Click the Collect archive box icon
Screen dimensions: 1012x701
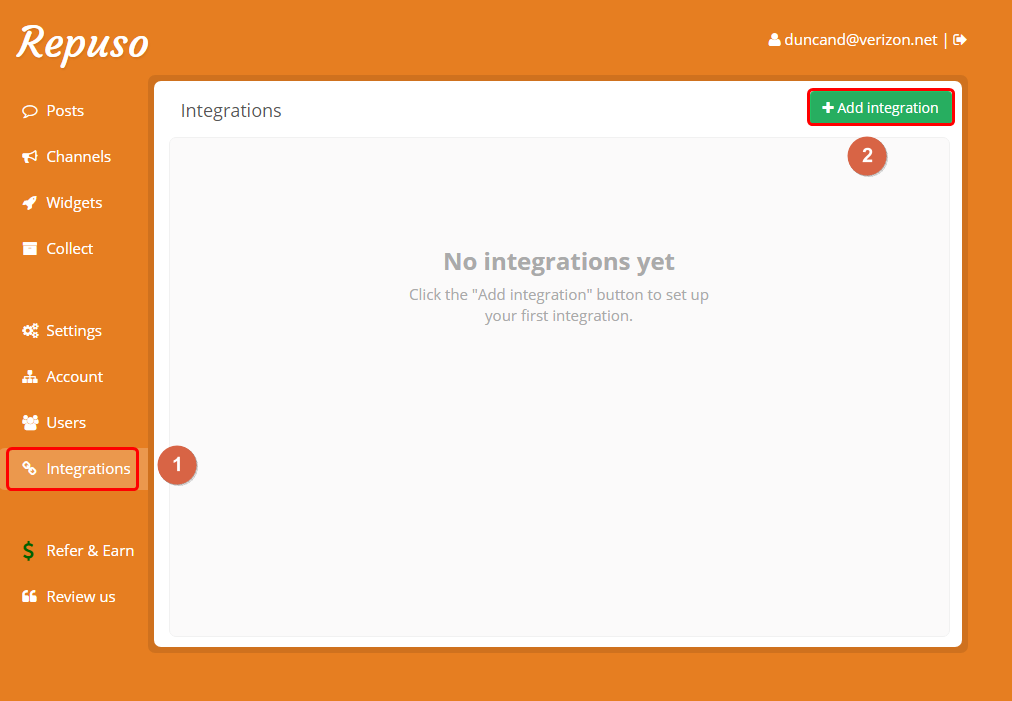pos(30,249)
